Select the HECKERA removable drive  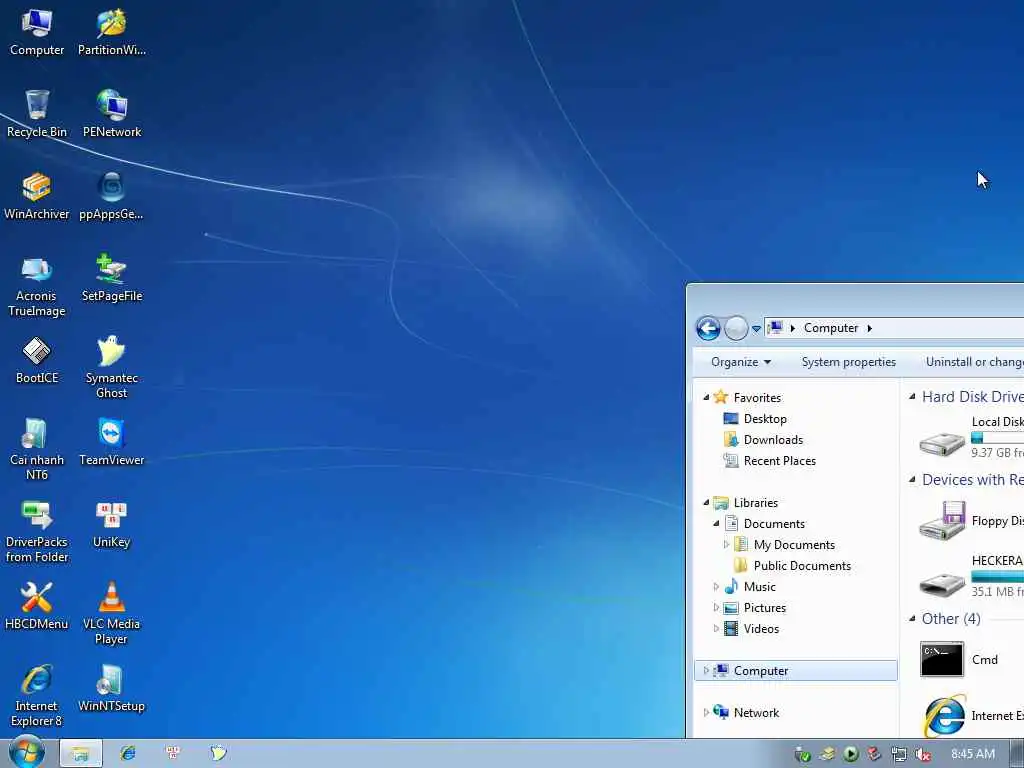pyautogui.click(x=970, y=577)
